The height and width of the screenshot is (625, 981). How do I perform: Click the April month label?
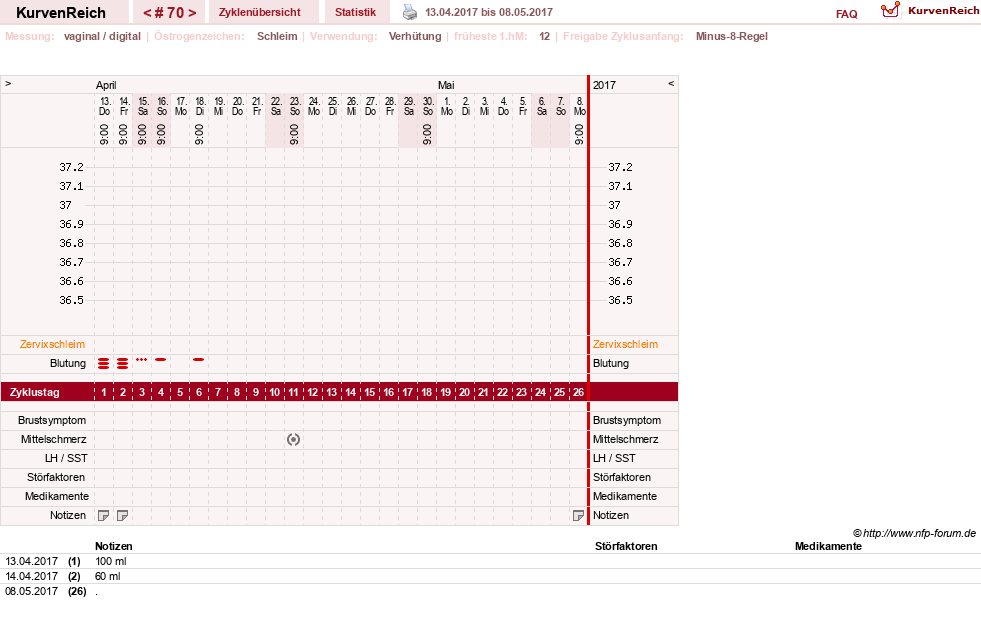point(106,85)
